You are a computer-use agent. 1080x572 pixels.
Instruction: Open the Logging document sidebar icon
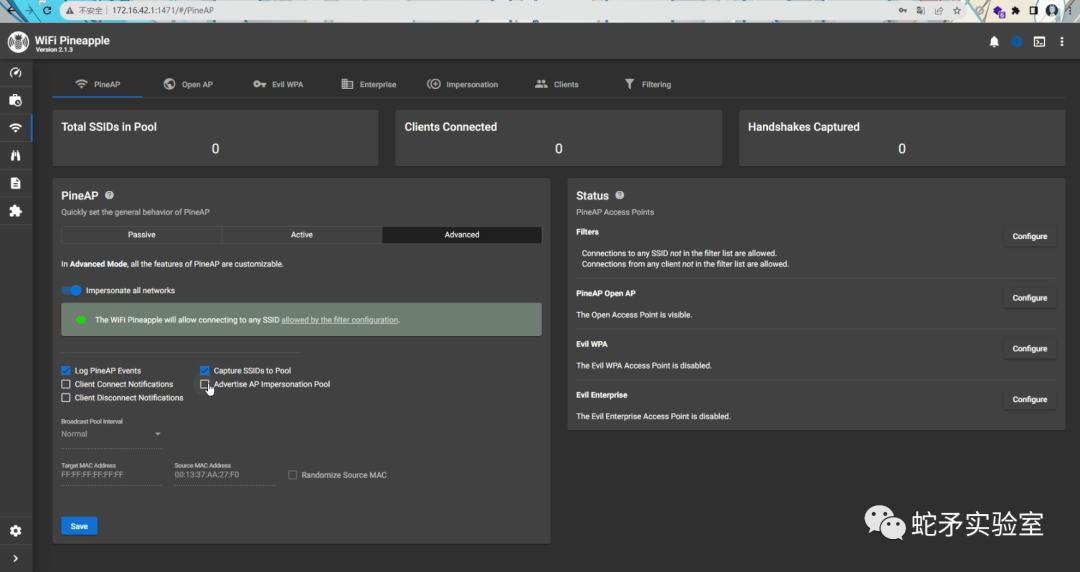click(15, 183)
